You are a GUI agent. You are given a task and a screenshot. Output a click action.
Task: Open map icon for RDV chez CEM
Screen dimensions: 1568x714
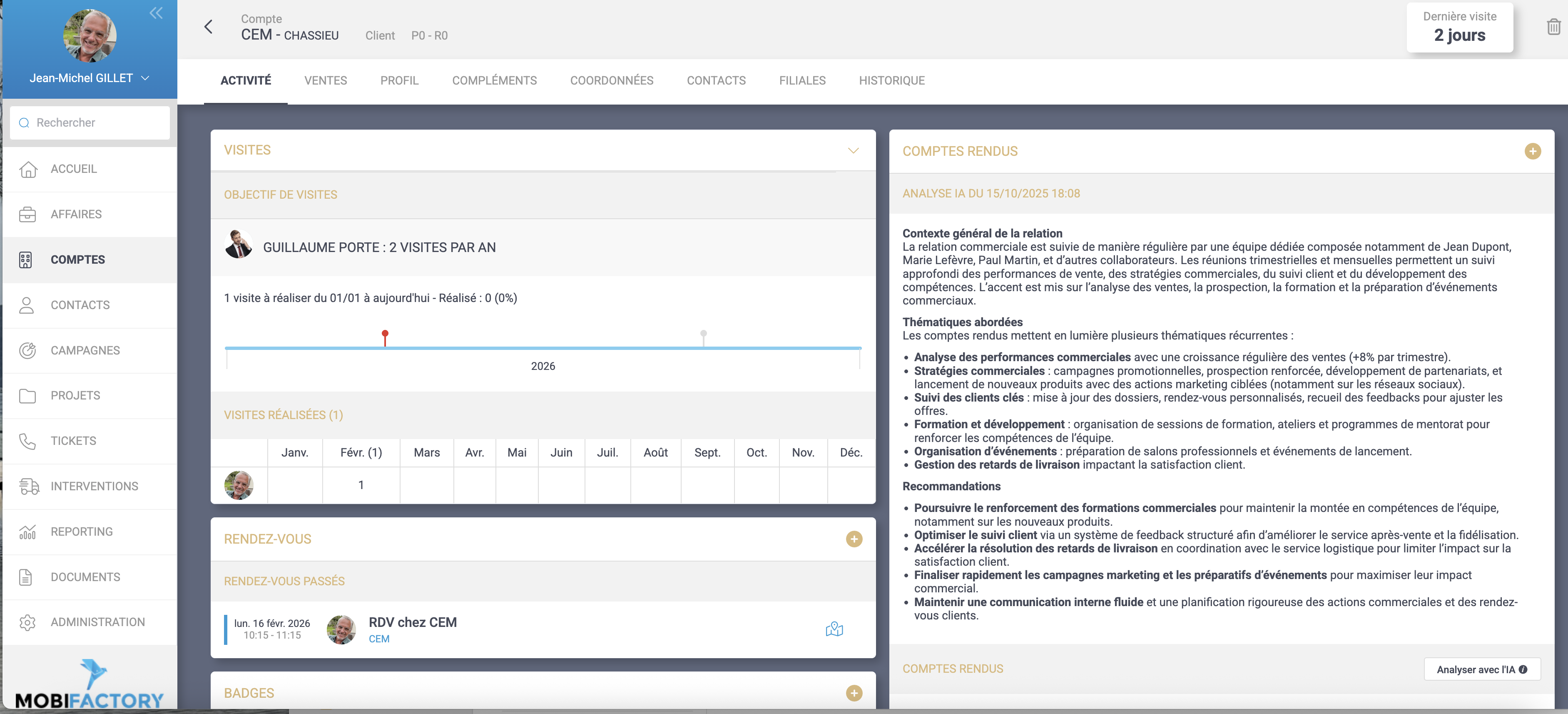[x=834, y=629]
